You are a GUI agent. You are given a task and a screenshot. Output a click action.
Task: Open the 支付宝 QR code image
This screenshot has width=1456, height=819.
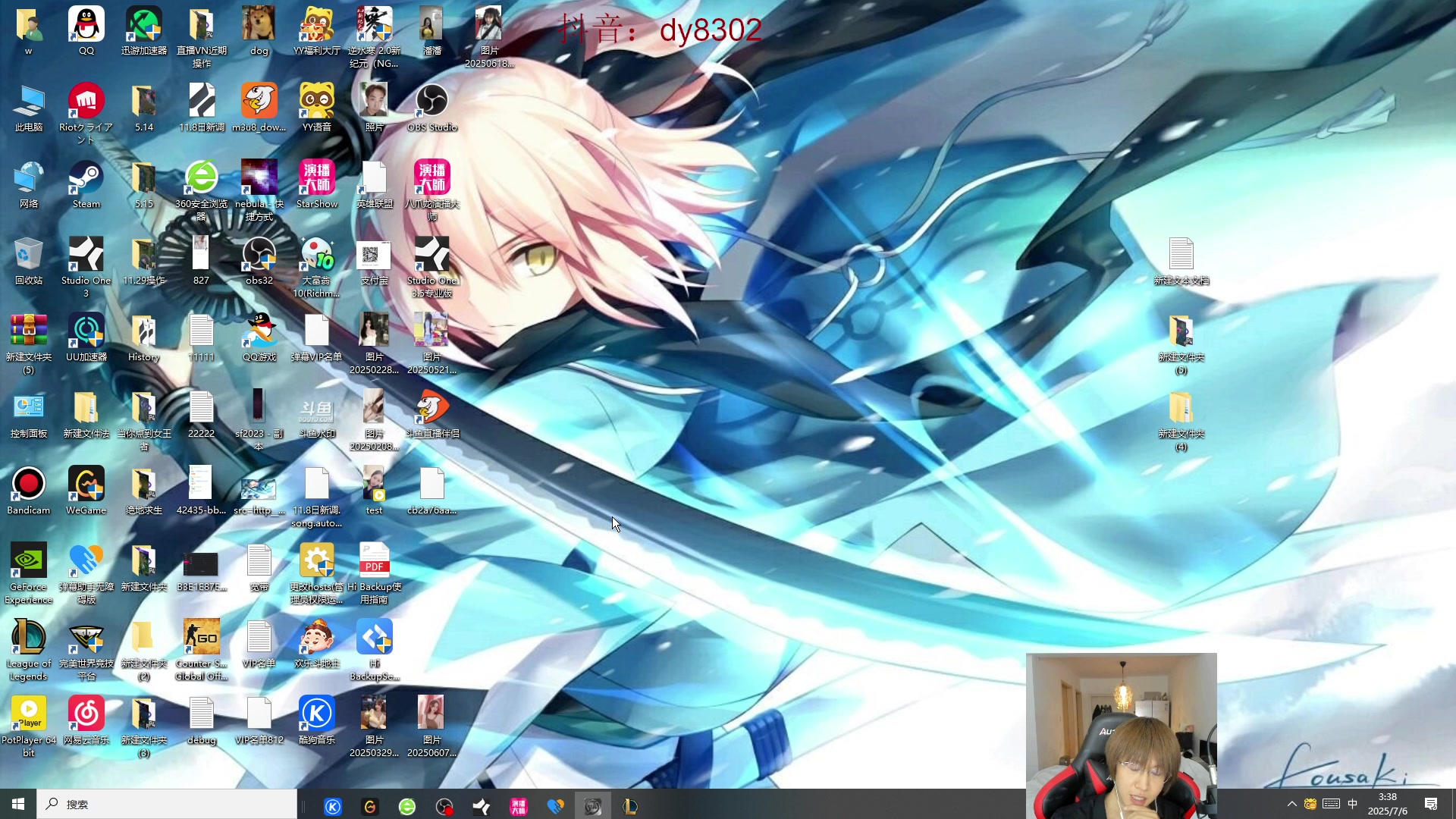tap(375, 254)
